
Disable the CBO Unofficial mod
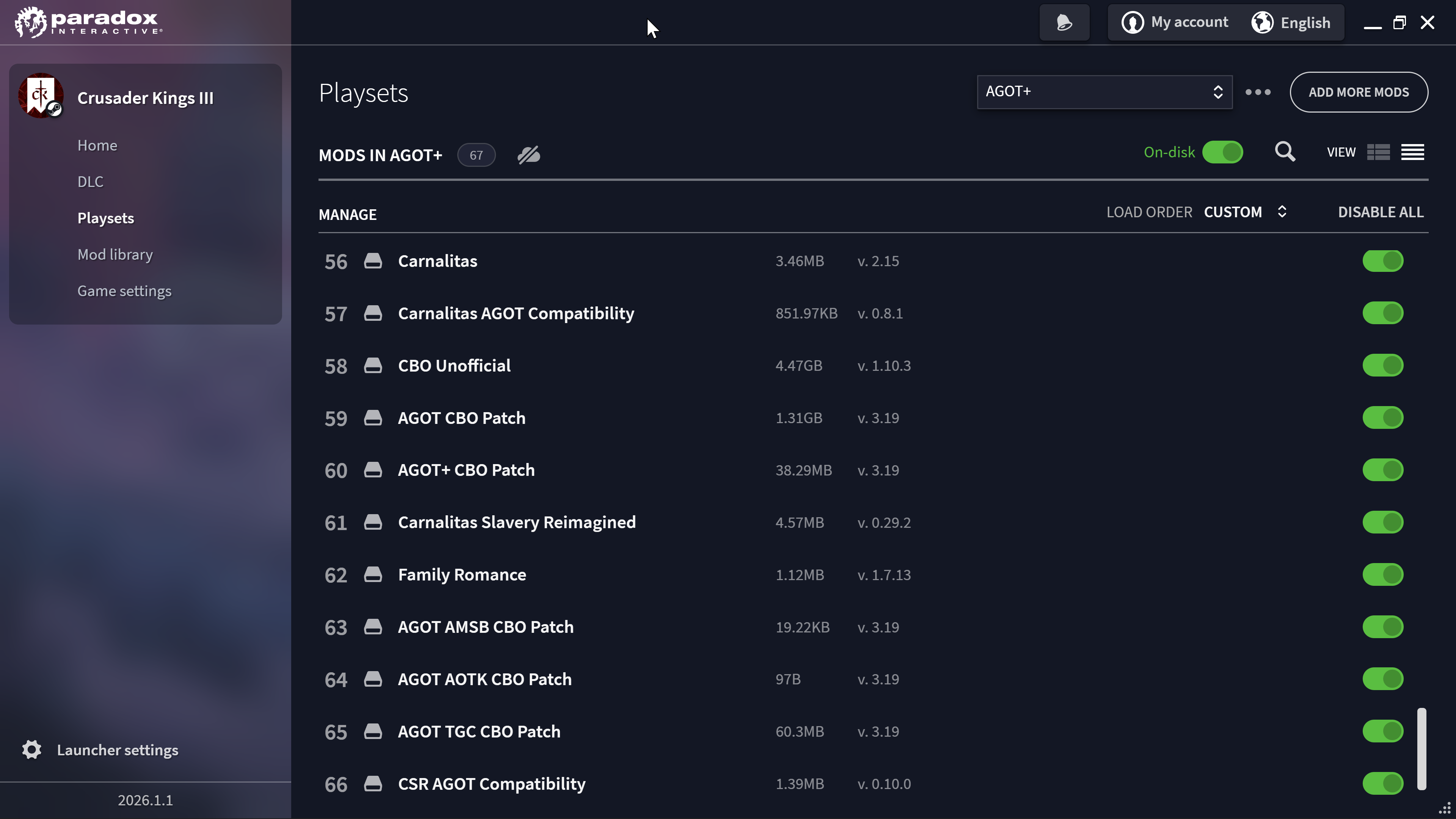[x=1382, y=365]
